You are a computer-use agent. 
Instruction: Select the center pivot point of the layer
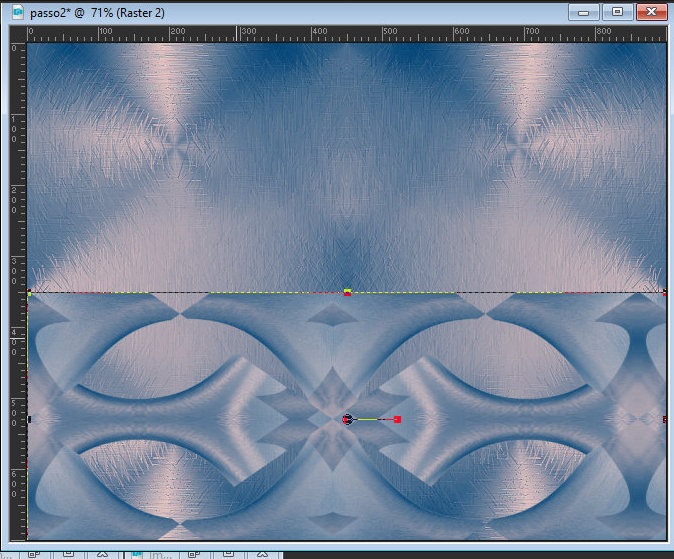(347, 419)
